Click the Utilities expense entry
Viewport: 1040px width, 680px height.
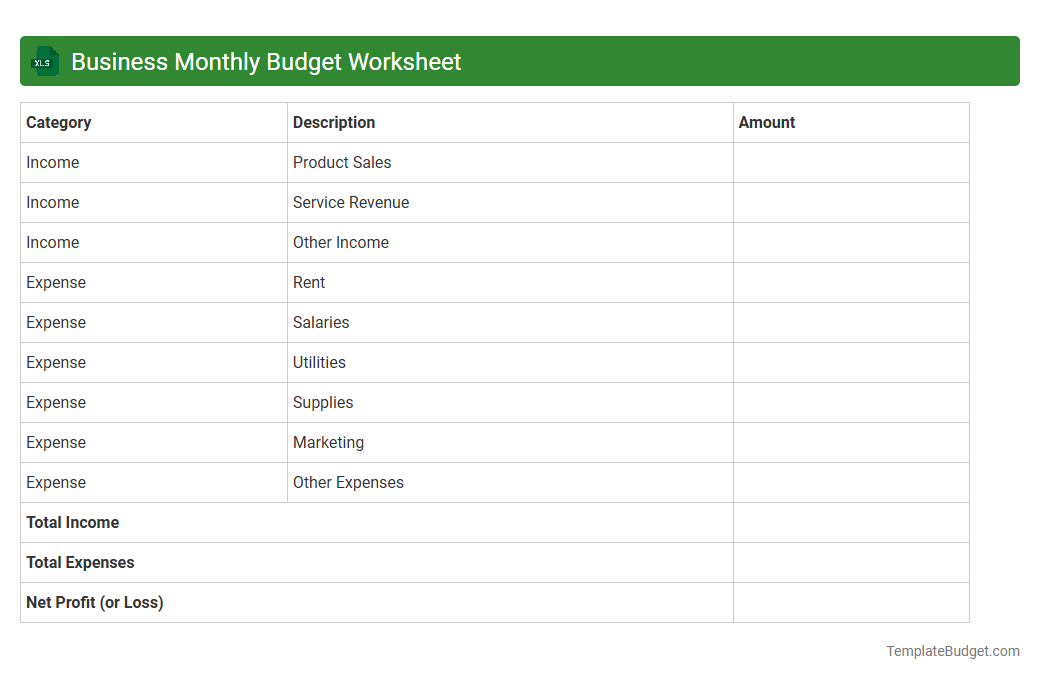point(319,362)
